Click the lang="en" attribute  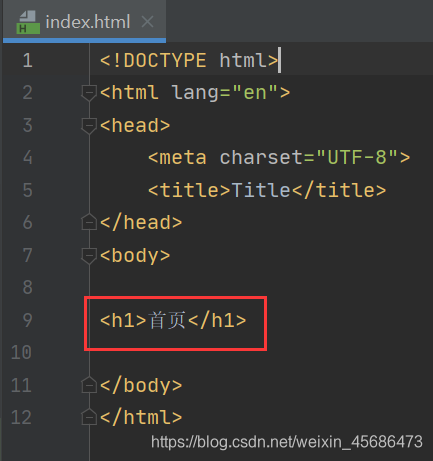click(x=225, y=93)
